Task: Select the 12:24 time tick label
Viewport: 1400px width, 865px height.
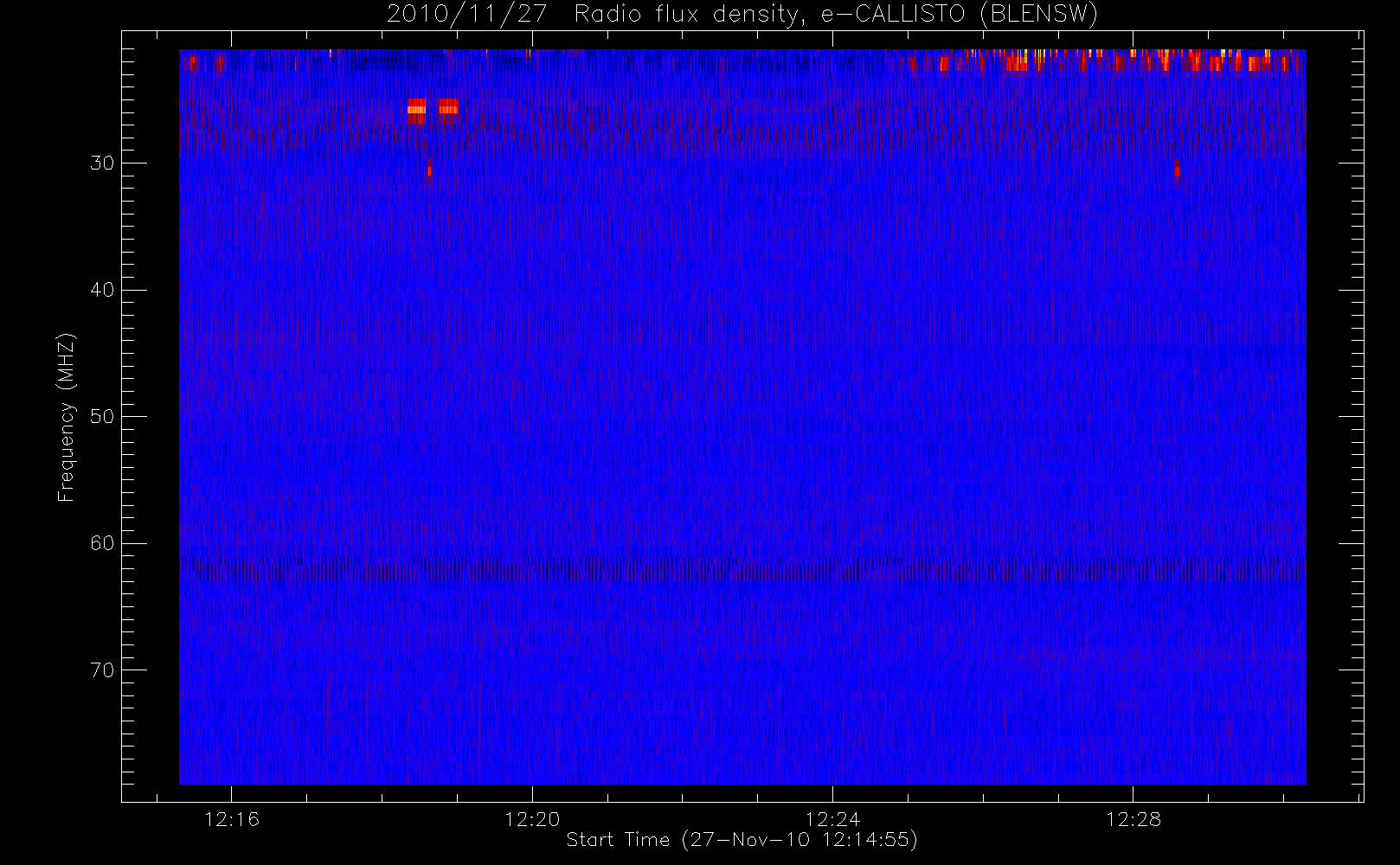Action: [832, 819]
